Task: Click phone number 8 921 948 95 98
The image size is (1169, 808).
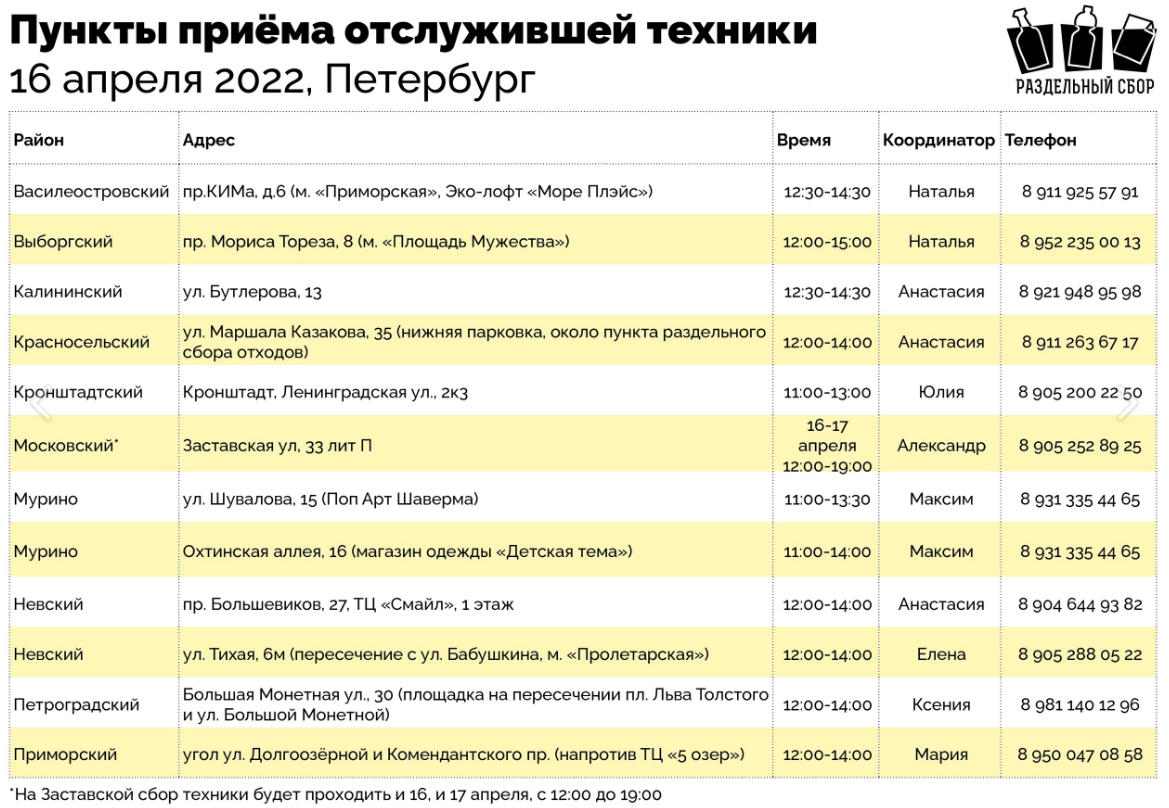Action: [1080, 291]
